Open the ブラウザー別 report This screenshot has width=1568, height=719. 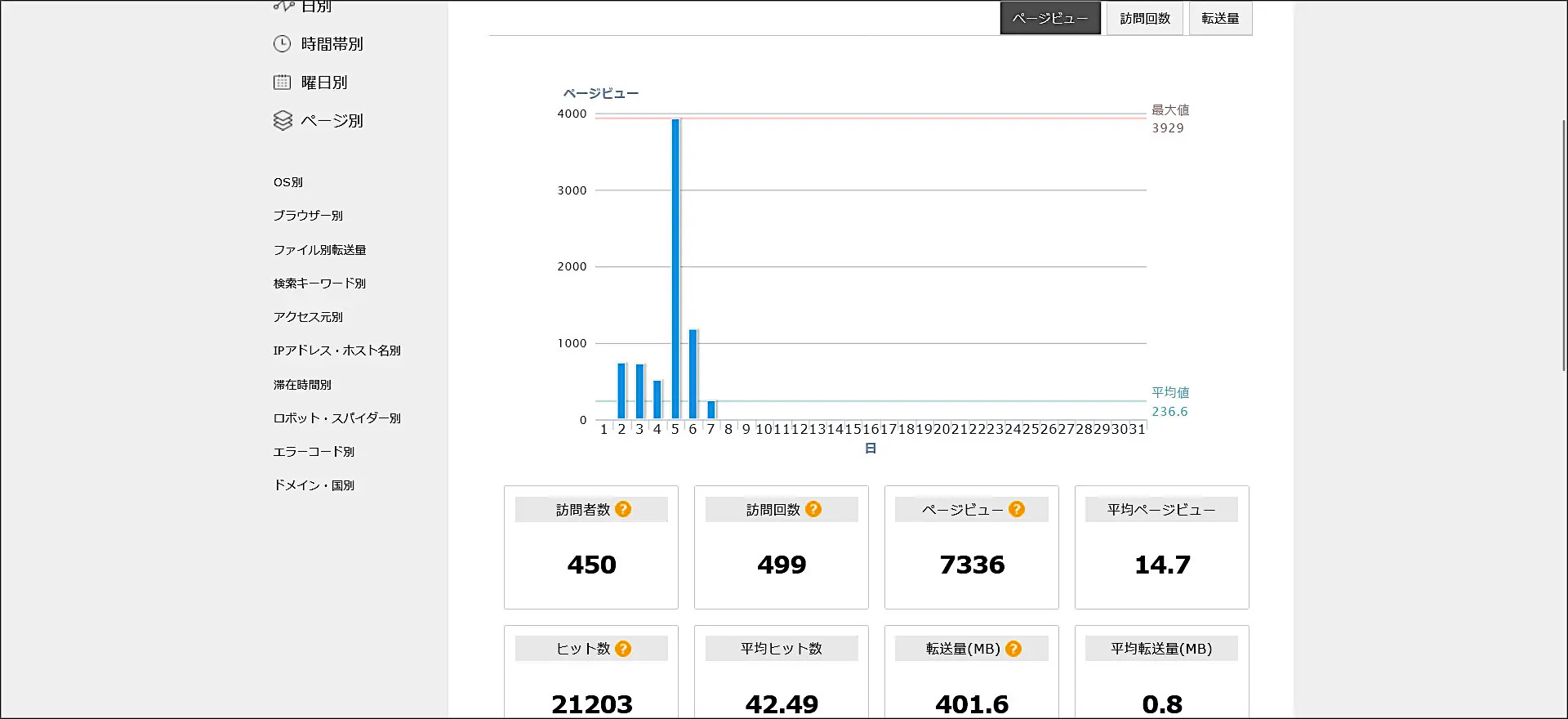[308, 216]
